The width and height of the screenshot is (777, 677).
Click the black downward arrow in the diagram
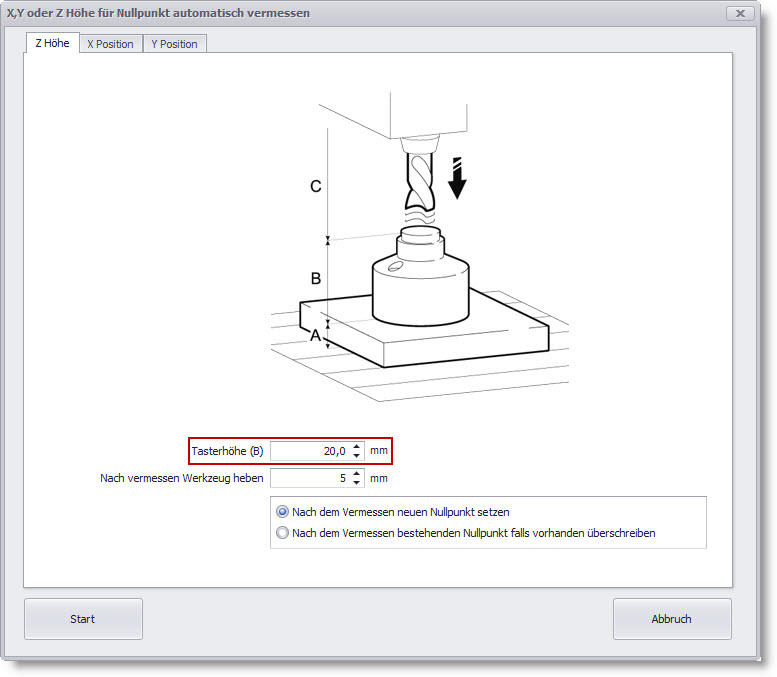point(457,178)
